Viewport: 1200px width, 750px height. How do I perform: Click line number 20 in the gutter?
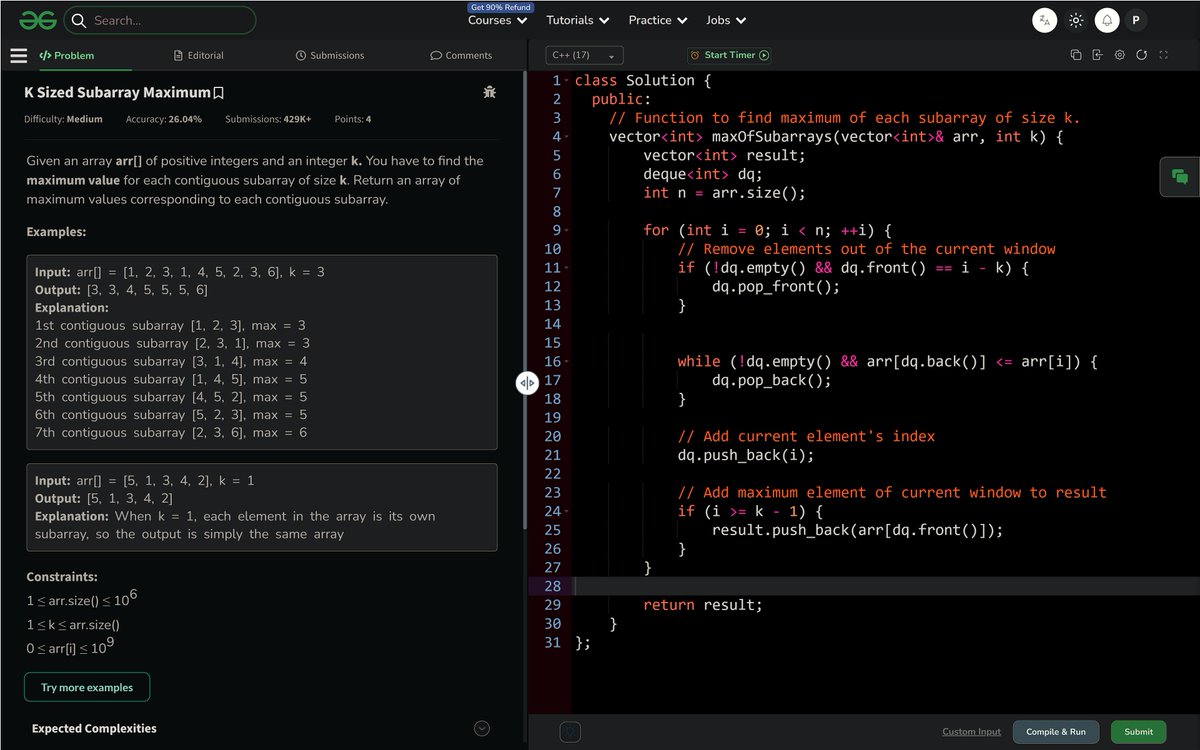[553, 436]
